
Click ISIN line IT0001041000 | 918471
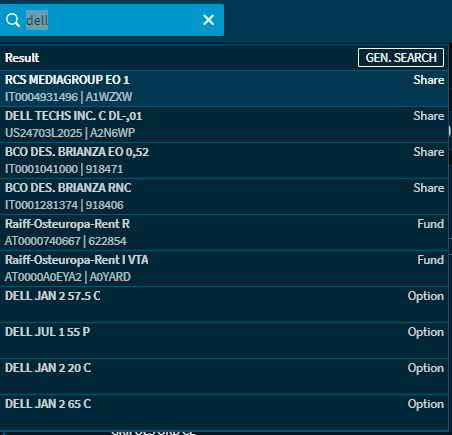point(64,169)
